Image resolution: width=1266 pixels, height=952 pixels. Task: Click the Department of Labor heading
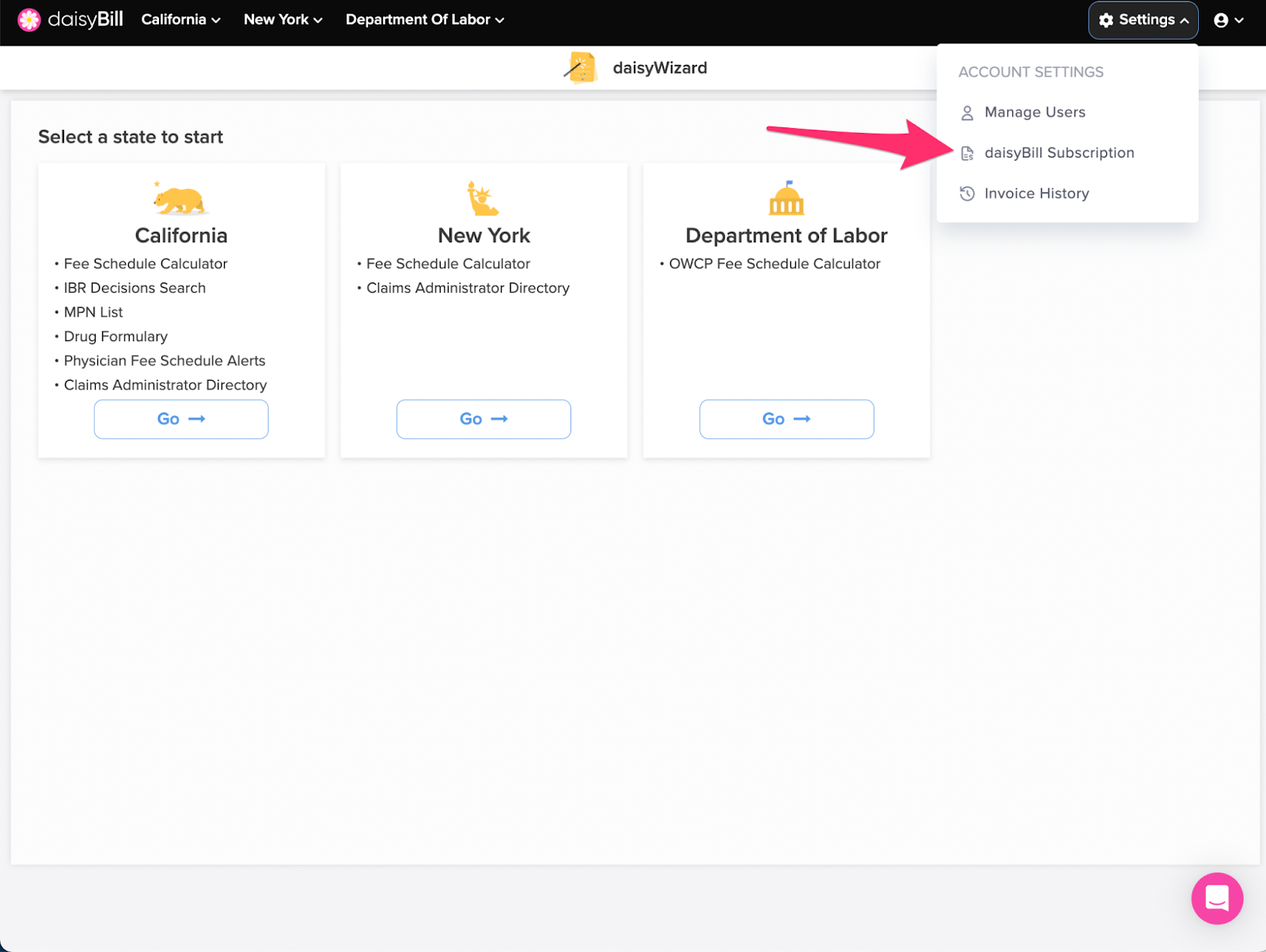tap(787, 236)
